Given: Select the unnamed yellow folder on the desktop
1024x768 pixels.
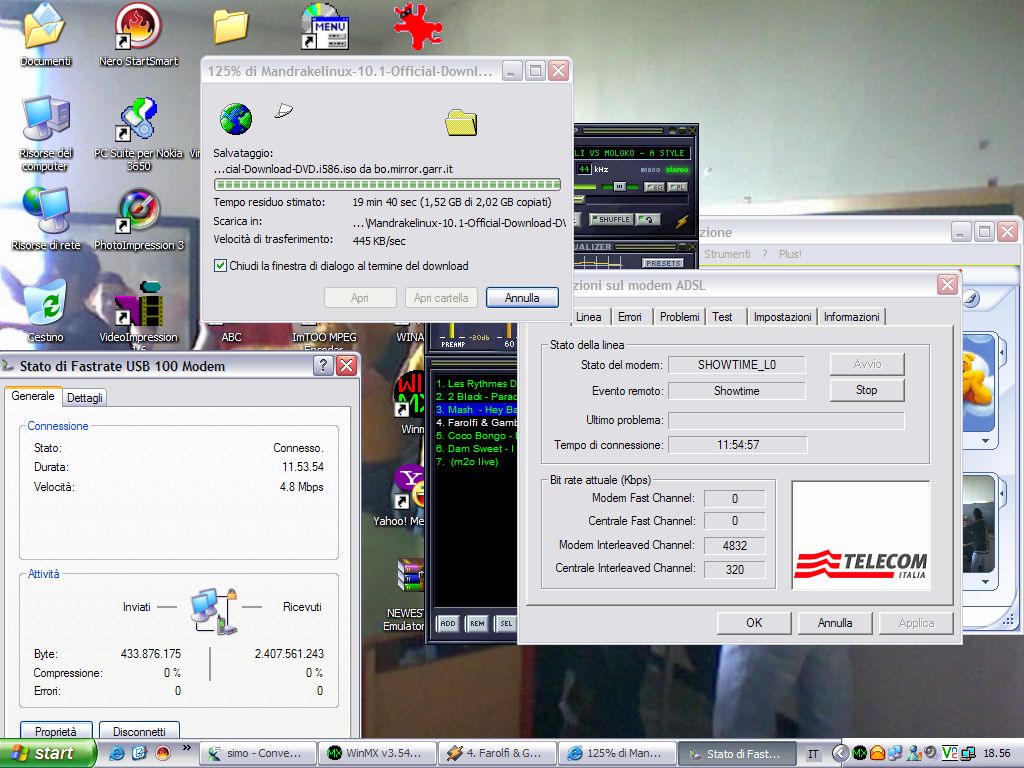Looking at the screenshot, I should [231, 26].
